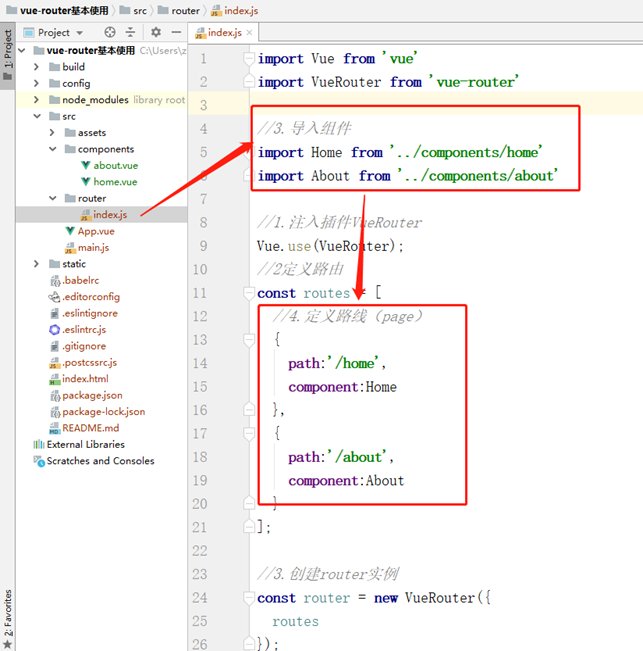The height and width of the screenshot is (651, 643).
Task: Click the locate/scroll-from-source target icon
Action: click(x=110, y=32)
